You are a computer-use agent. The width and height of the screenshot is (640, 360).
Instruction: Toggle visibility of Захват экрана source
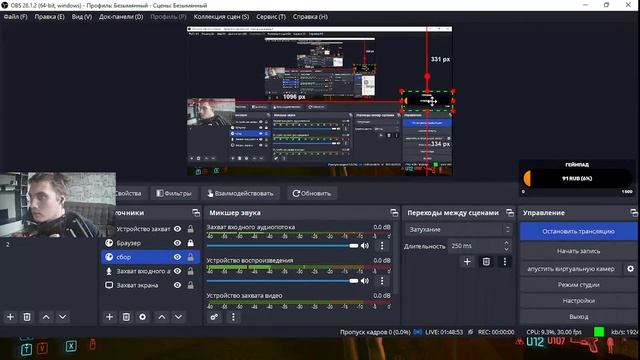(177, 285)
